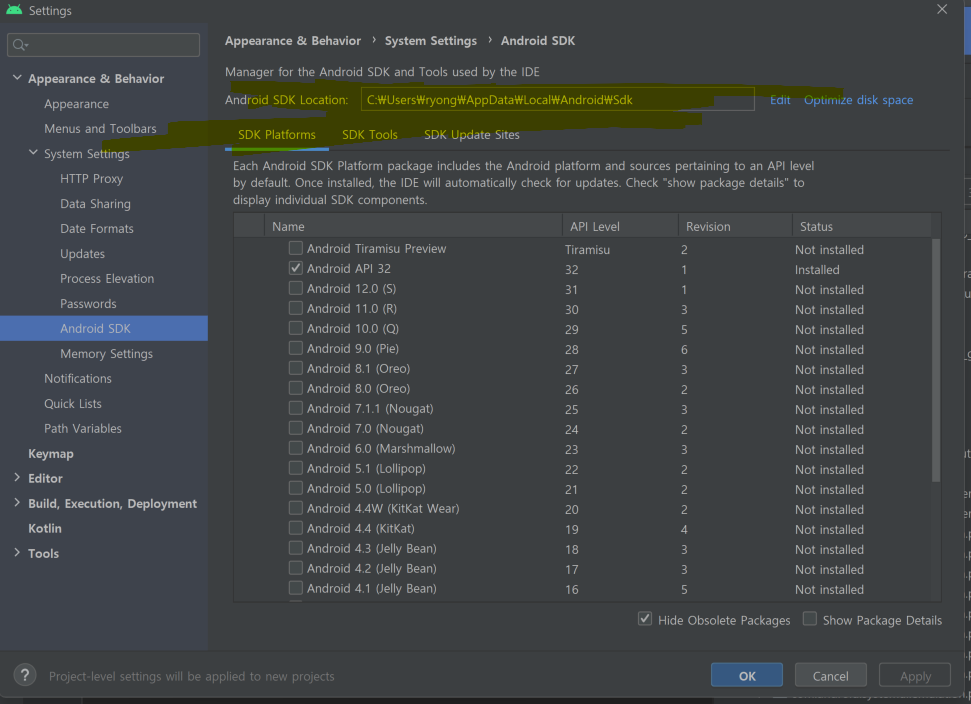Open Date Formats settings
This screenshot has height=704, width=971.
(x=97, y=228)
